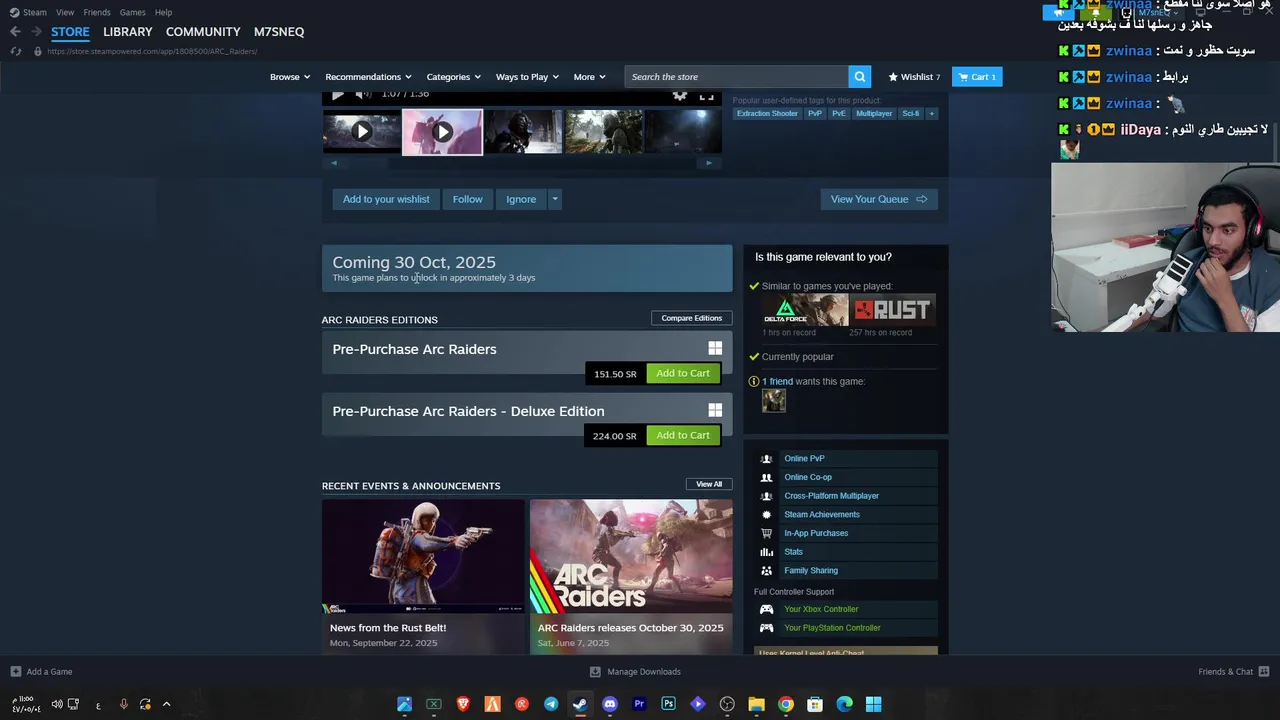Click View All events
1280x720 pixels.
(x=709, y=484)
